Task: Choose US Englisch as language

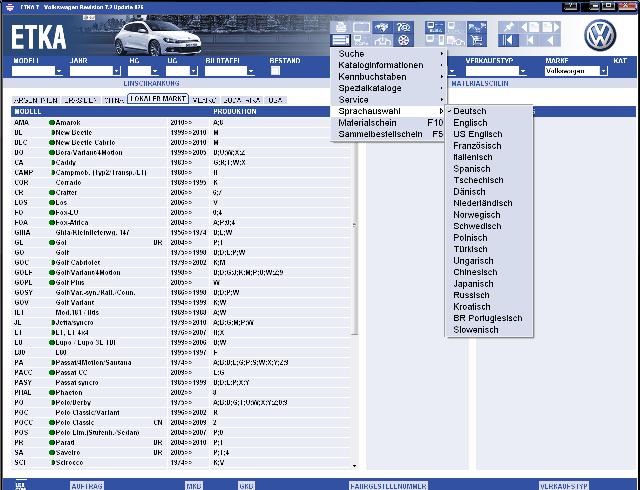Action: click(x=489, y=134)
